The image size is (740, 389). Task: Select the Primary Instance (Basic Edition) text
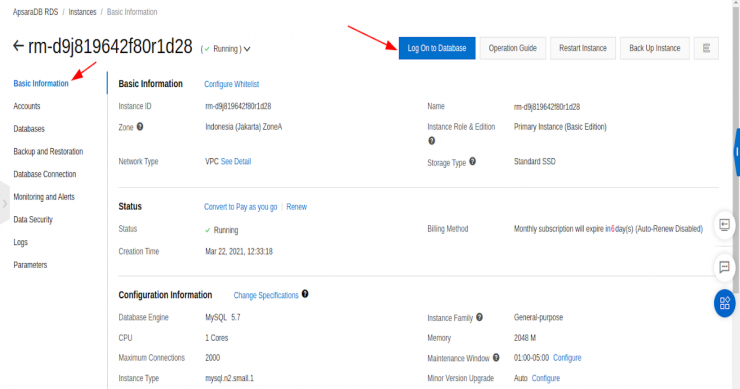(x=560, y=127)
